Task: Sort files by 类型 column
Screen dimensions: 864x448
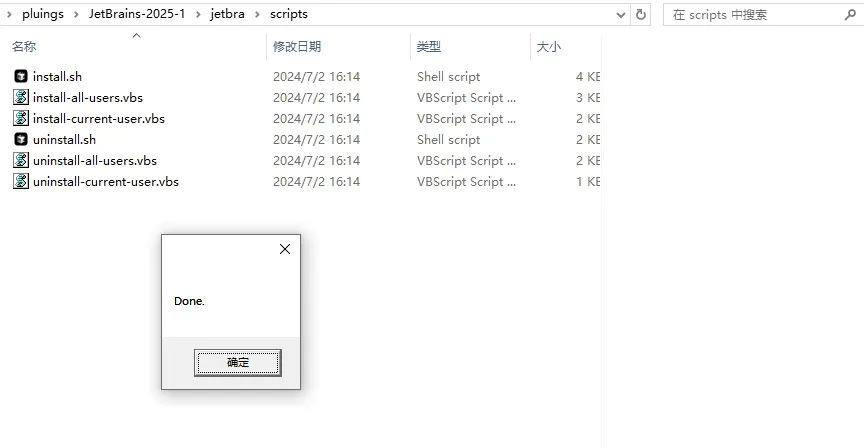Action: pos(429,47)
